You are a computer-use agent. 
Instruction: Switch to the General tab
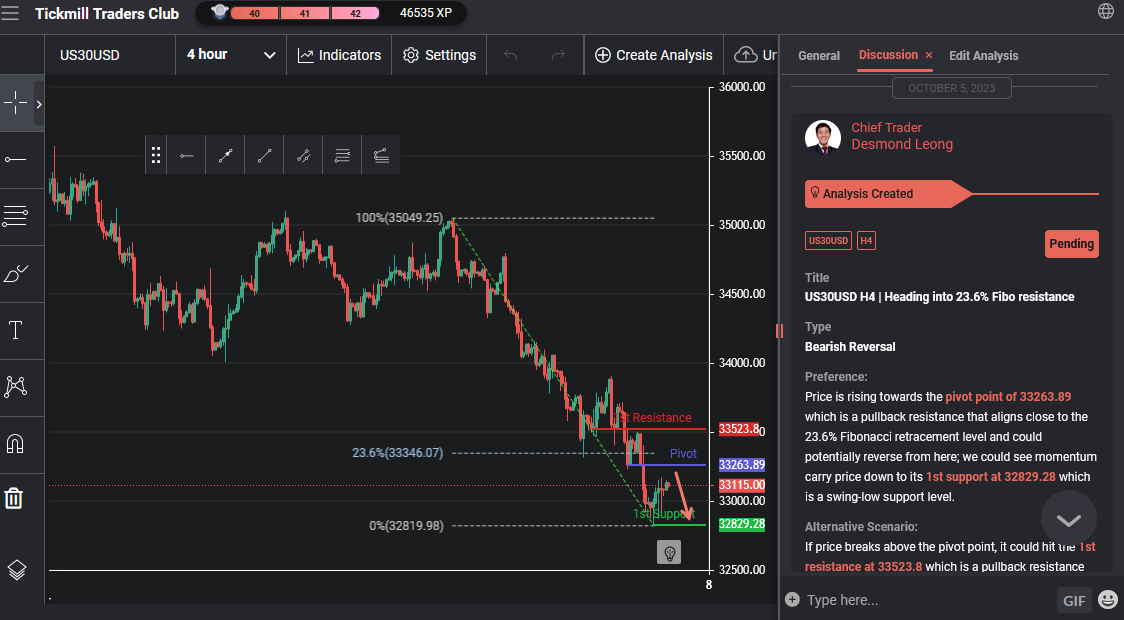pos(819,56)
